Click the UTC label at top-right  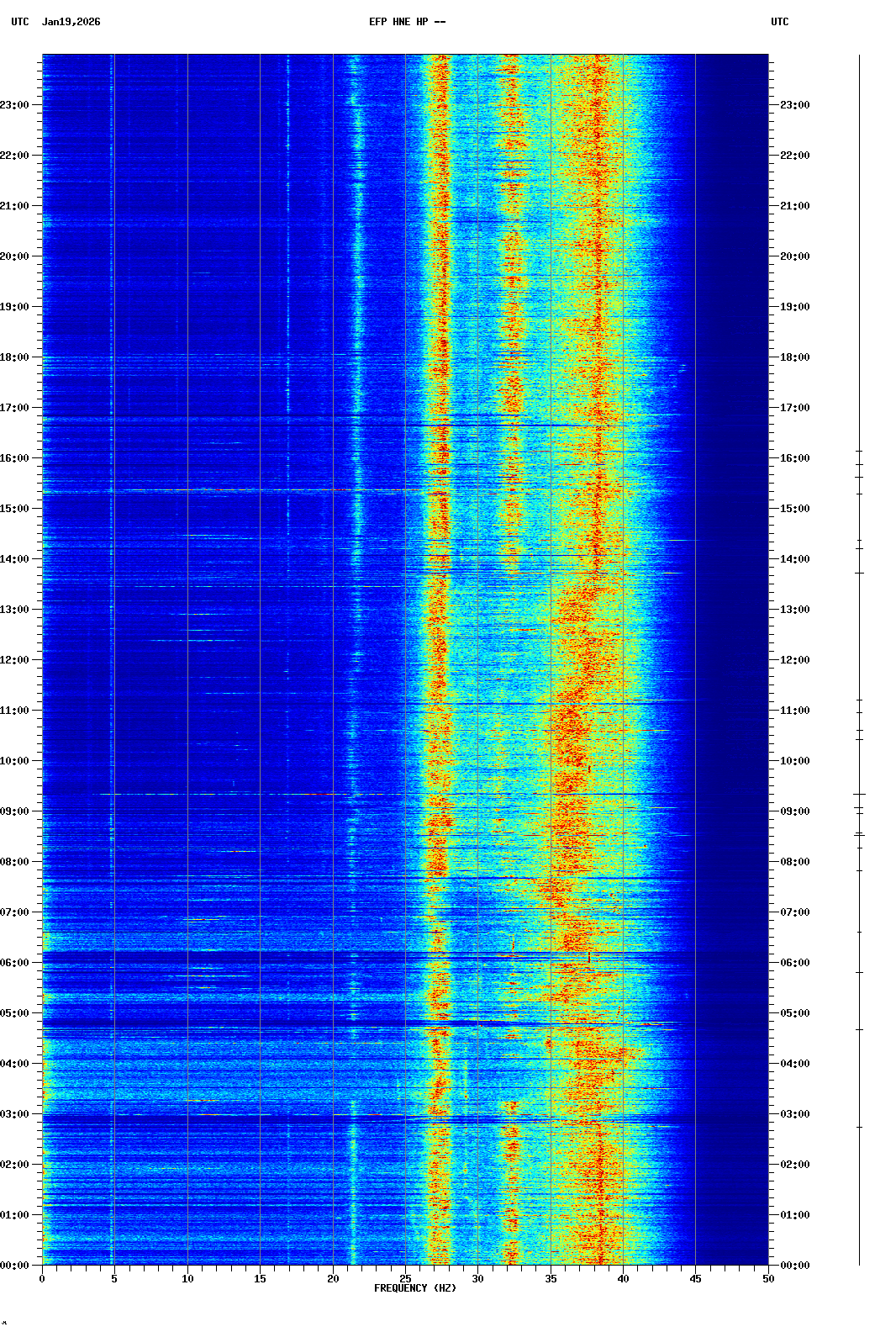tap(779, 22)
